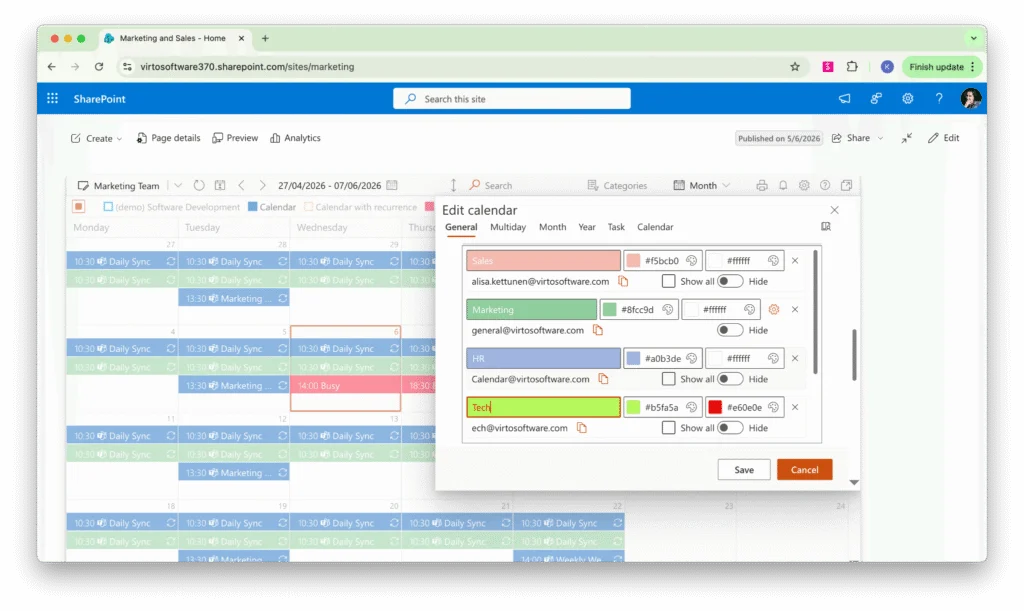Click the notification bell in calendar toolbar

click(783, 185)
